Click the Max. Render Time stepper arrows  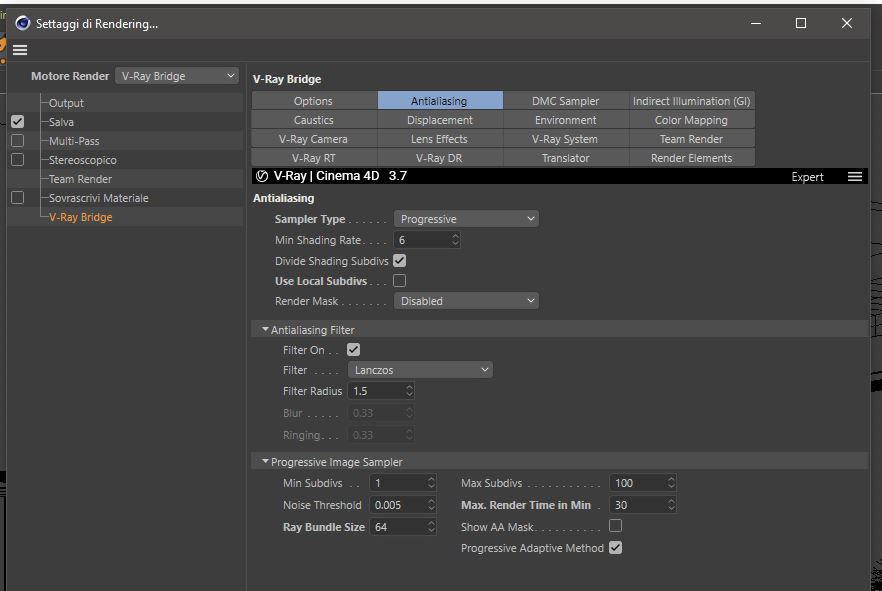click(671, 505)
